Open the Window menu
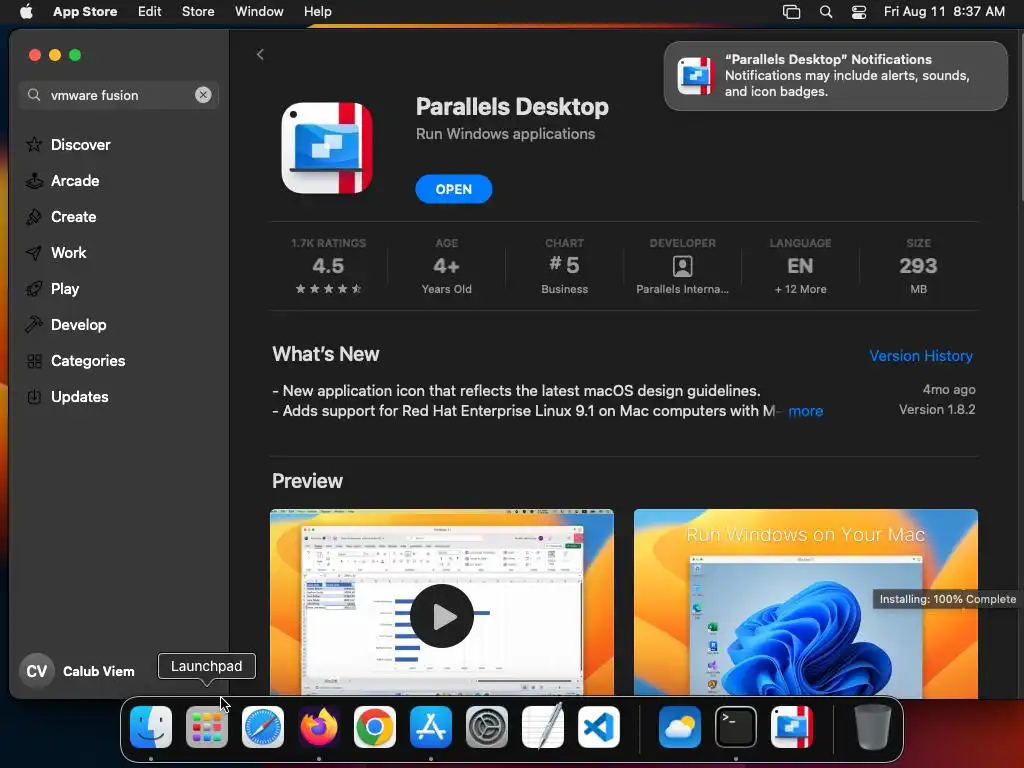Screen dimensions: 1024x768 click(259, 12)
